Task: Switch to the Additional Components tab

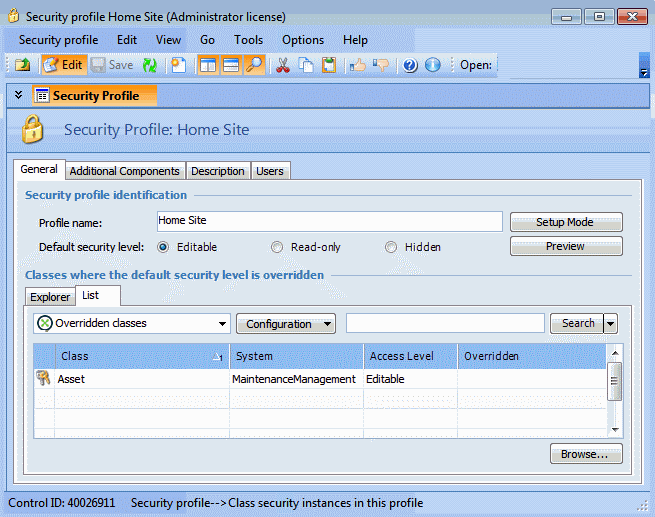Action: pyautogui.click(x=125, y=171)
